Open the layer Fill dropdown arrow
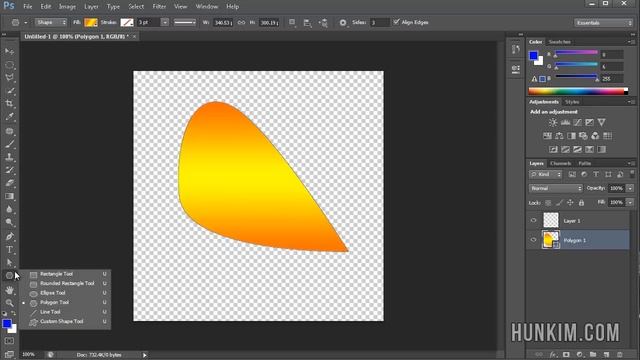This screenshot has width=640, height=360. click(x=630, y=202)
